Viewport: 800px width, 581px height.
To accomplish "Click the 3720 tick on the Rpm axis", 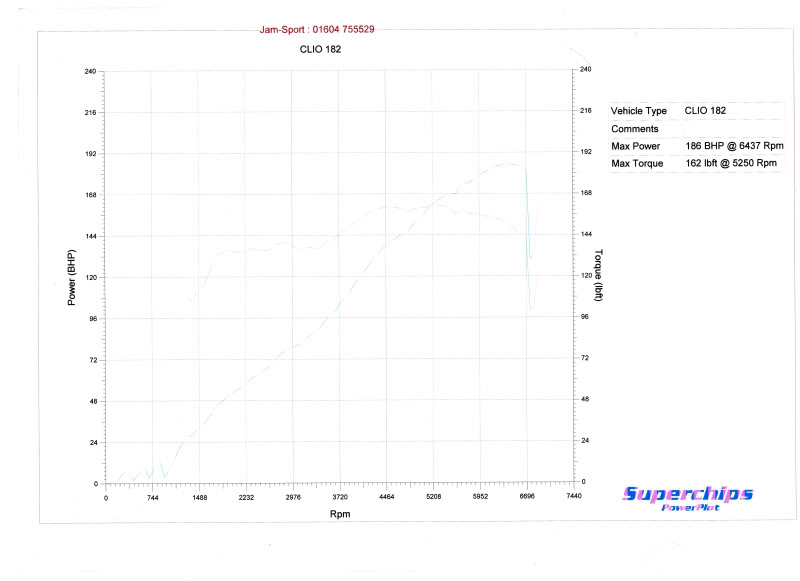I will tap(340, 497).
